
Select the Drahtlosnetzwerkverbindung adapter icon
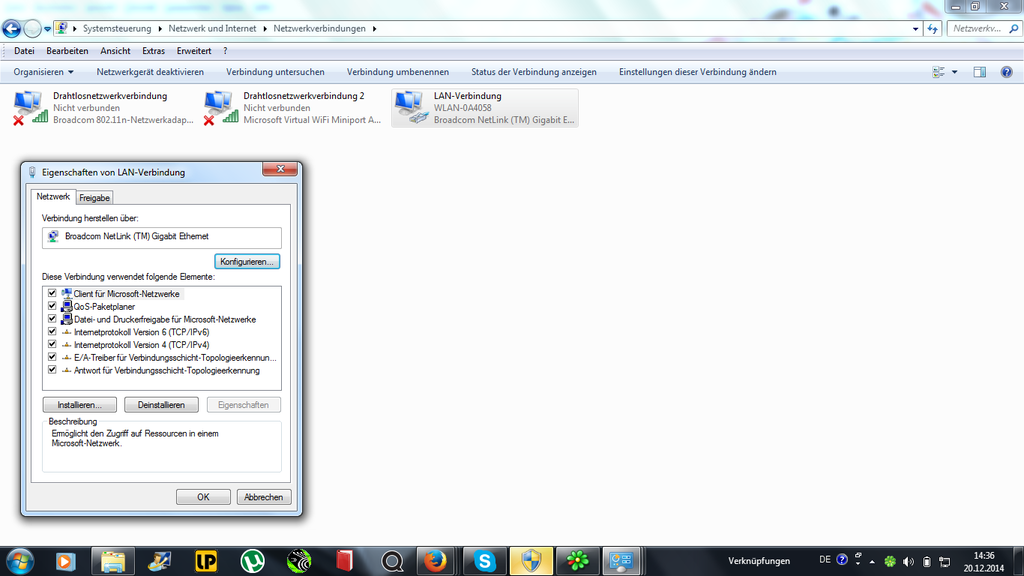pos(30,108)
